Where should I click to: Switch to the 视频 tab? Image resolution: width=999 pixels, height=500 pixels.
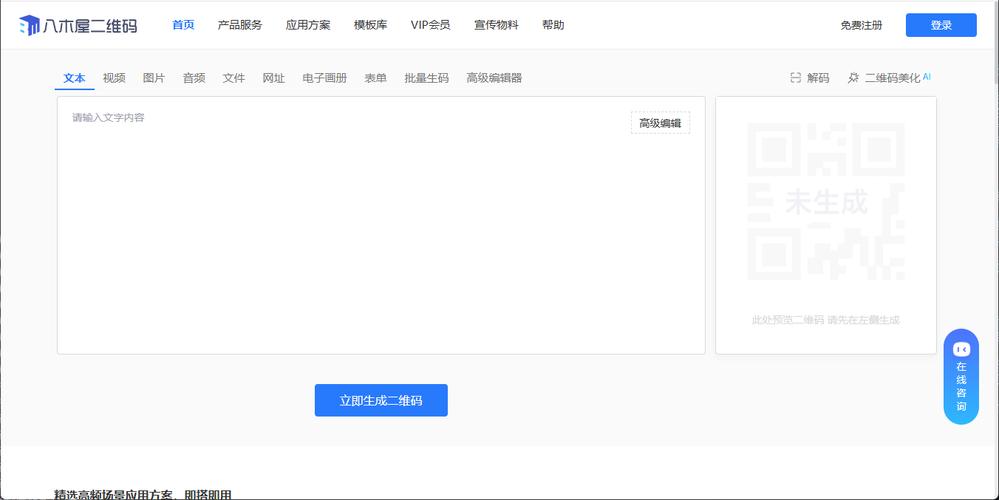click(x=114, y=78)
